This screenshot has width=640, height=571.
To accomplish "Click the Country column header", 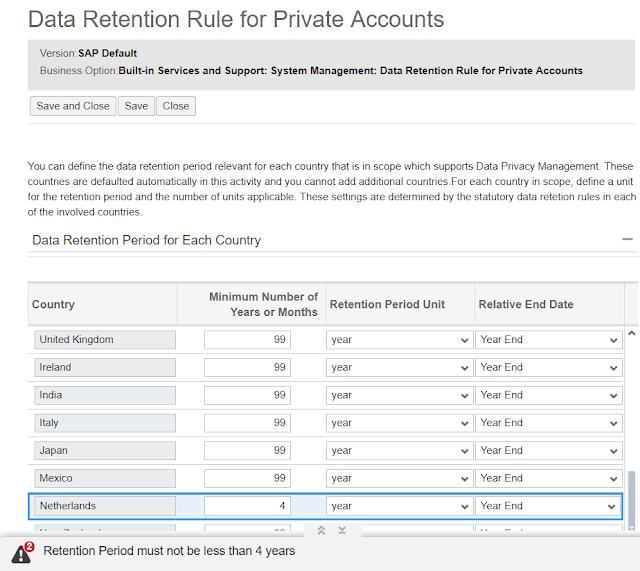I will (54, 304).
